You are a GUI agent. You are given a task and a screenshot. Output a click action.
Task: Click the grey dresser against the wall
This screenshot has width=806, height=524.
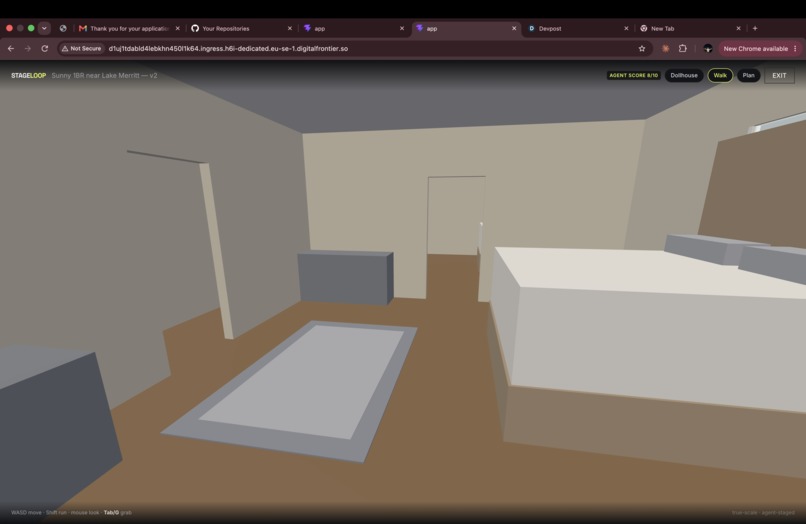pos(345,278)
